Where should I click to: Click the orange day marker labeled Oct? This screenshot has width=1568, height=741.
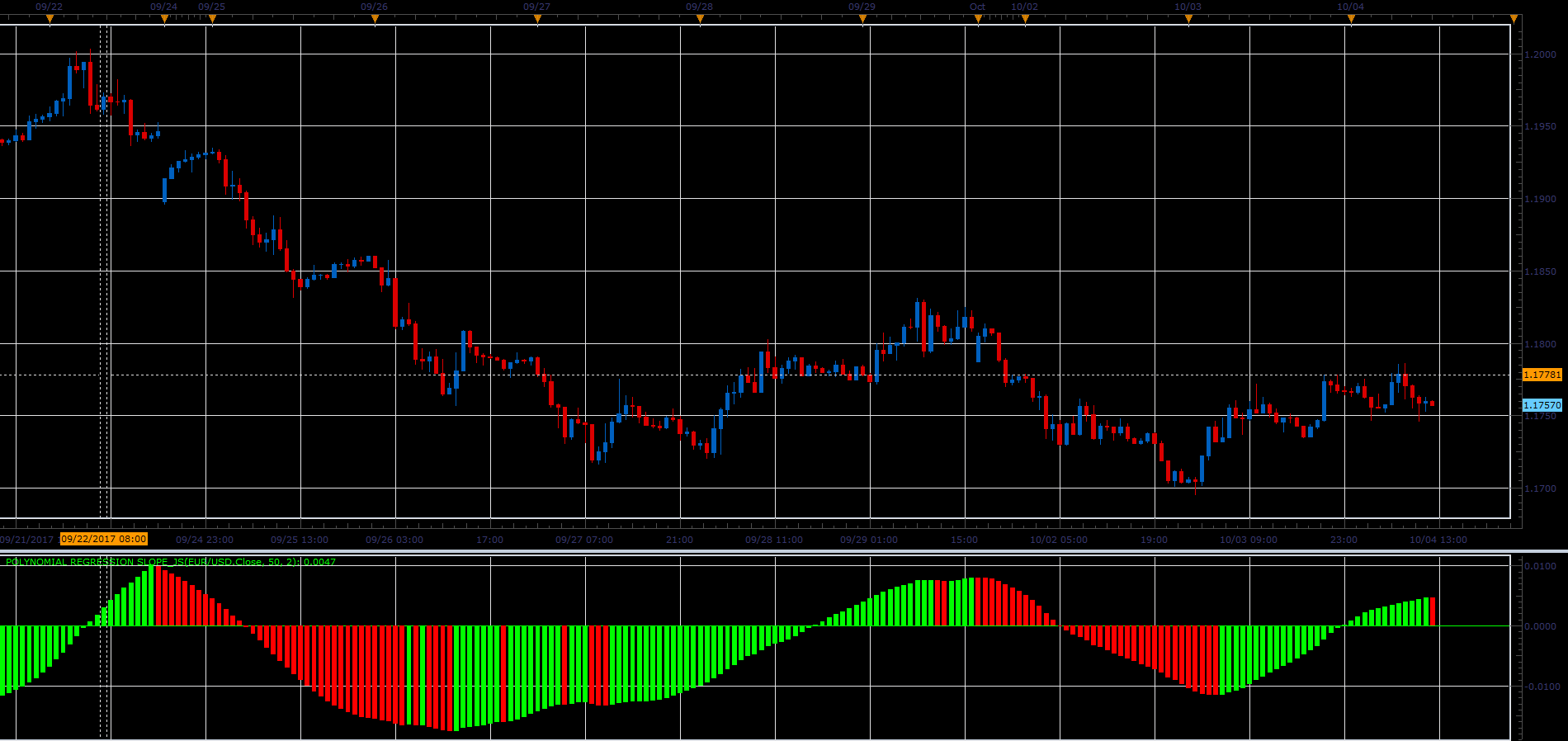pyautogui.click(x=978, y=18)
